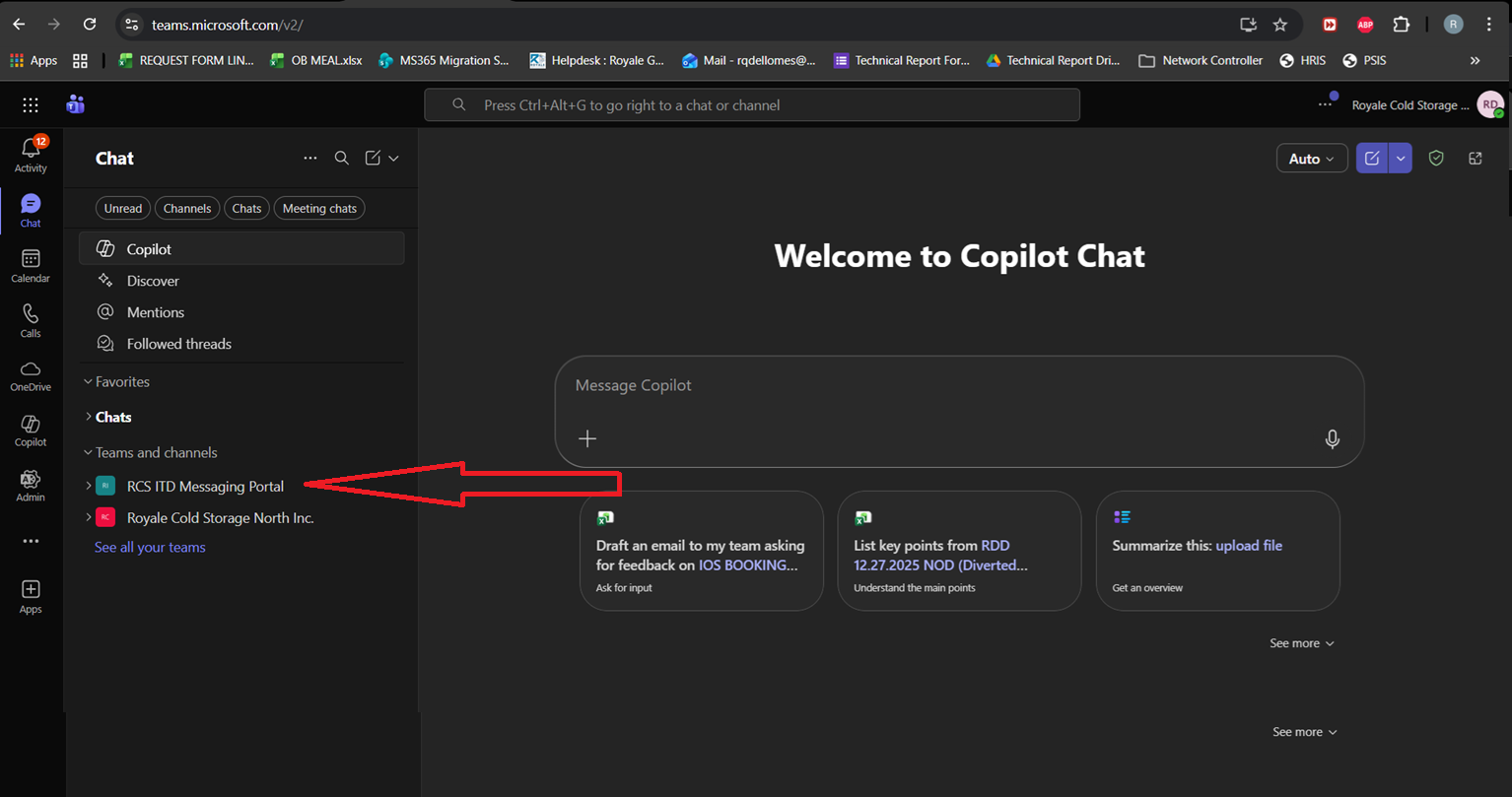Open the Network Controller bookmark folder
Viewport: 1512px width, 797px height.
tap(1200, 60)
